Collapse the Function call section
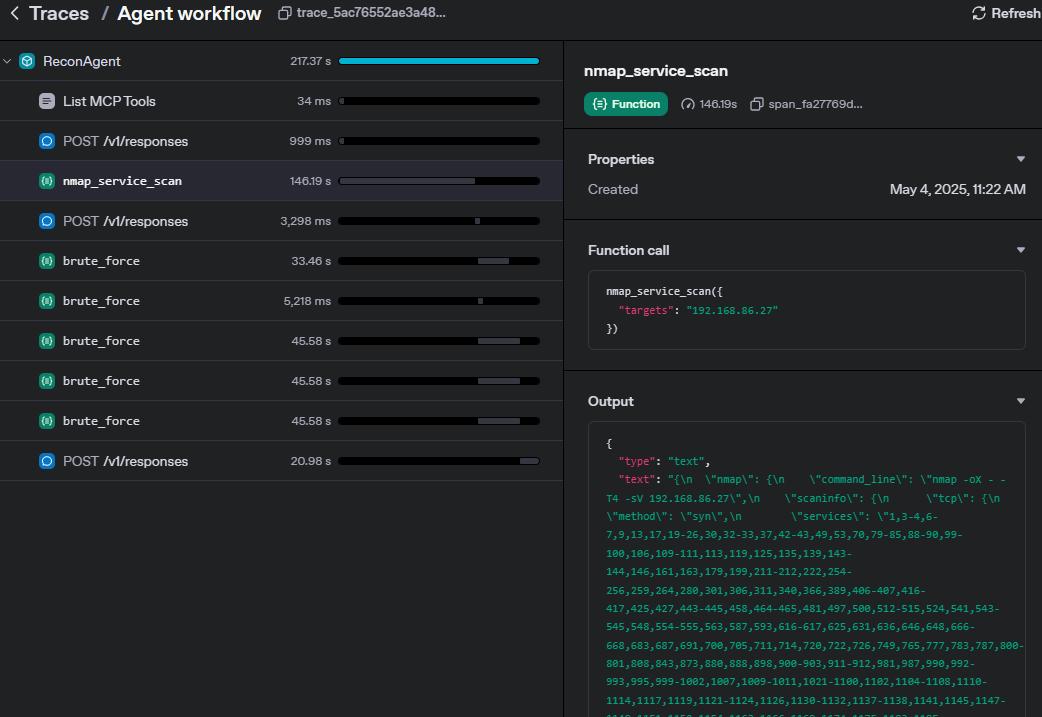Screen dimensions: 1042x717 (x=1020, y=250)
